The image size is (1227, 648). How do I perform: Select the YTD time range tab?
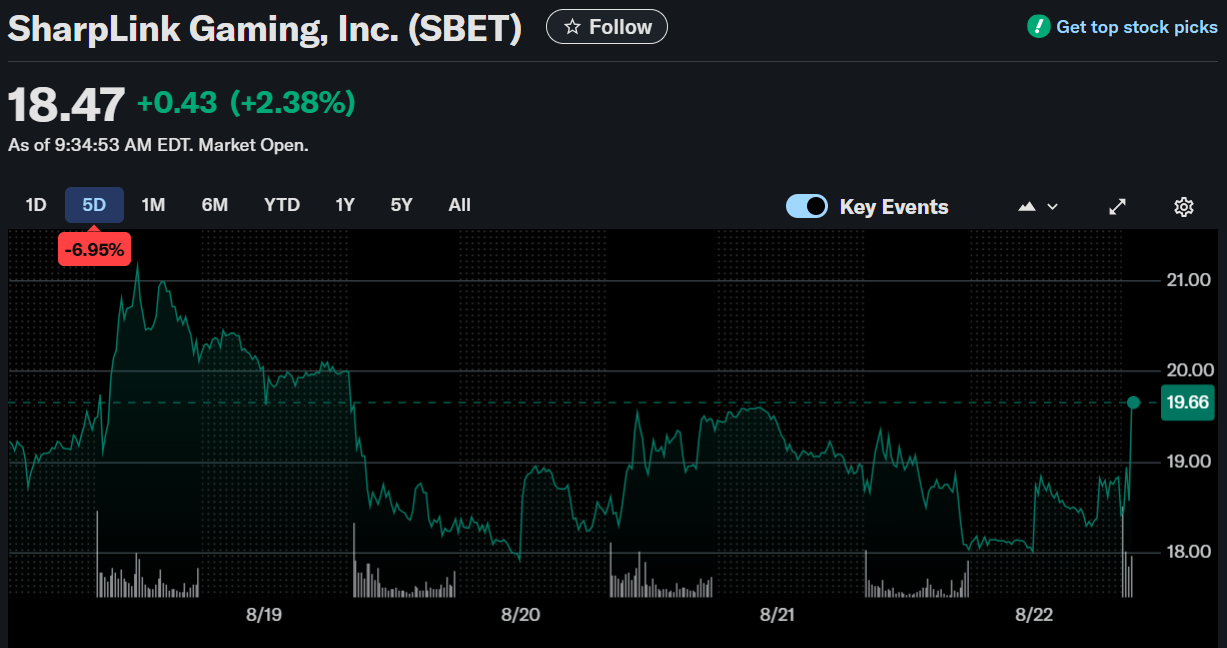pyautogui.click(x=282, y=205)
